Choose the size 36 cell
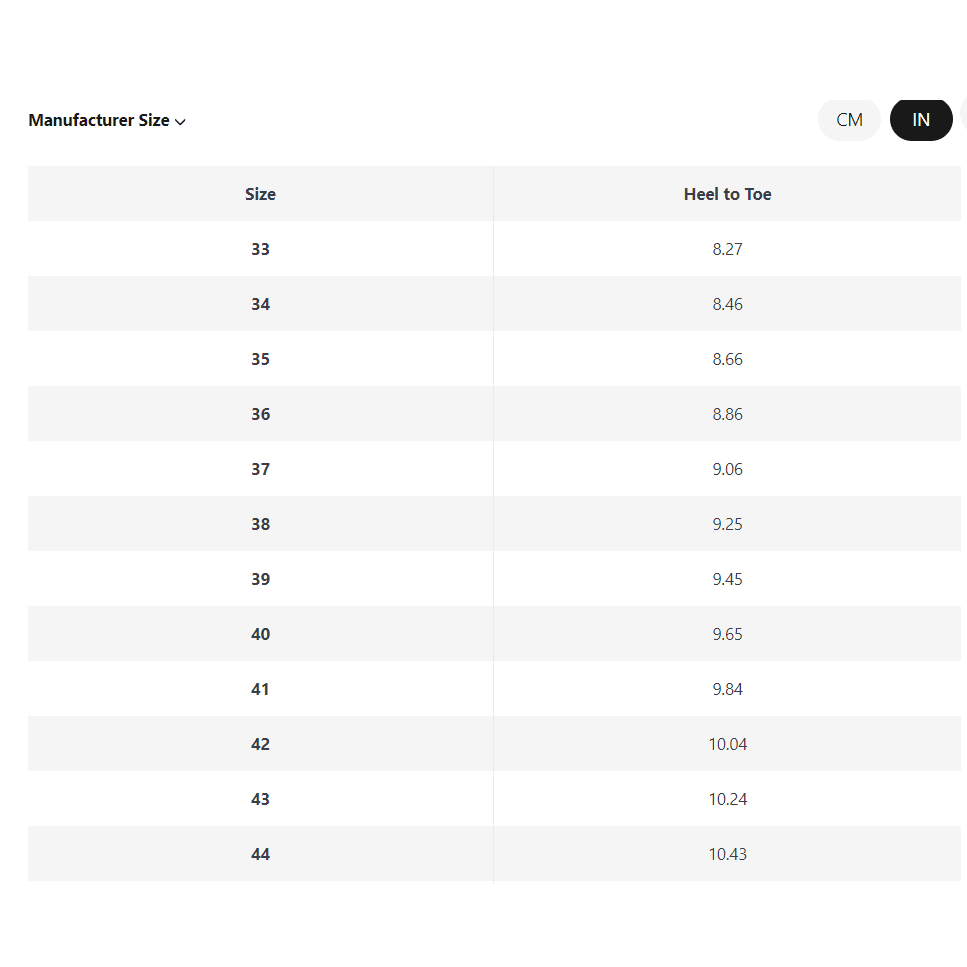 coord(260,414)
